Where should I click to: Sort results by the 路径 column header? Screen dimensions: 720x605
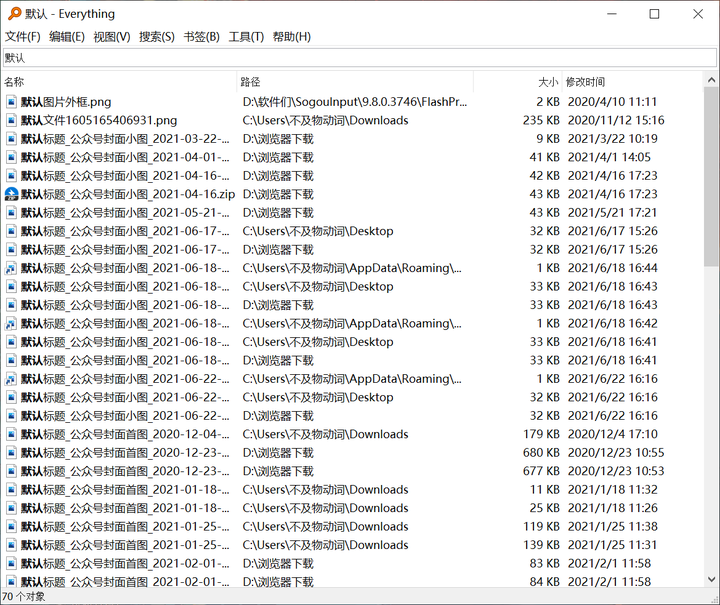[x=355, y=82]
